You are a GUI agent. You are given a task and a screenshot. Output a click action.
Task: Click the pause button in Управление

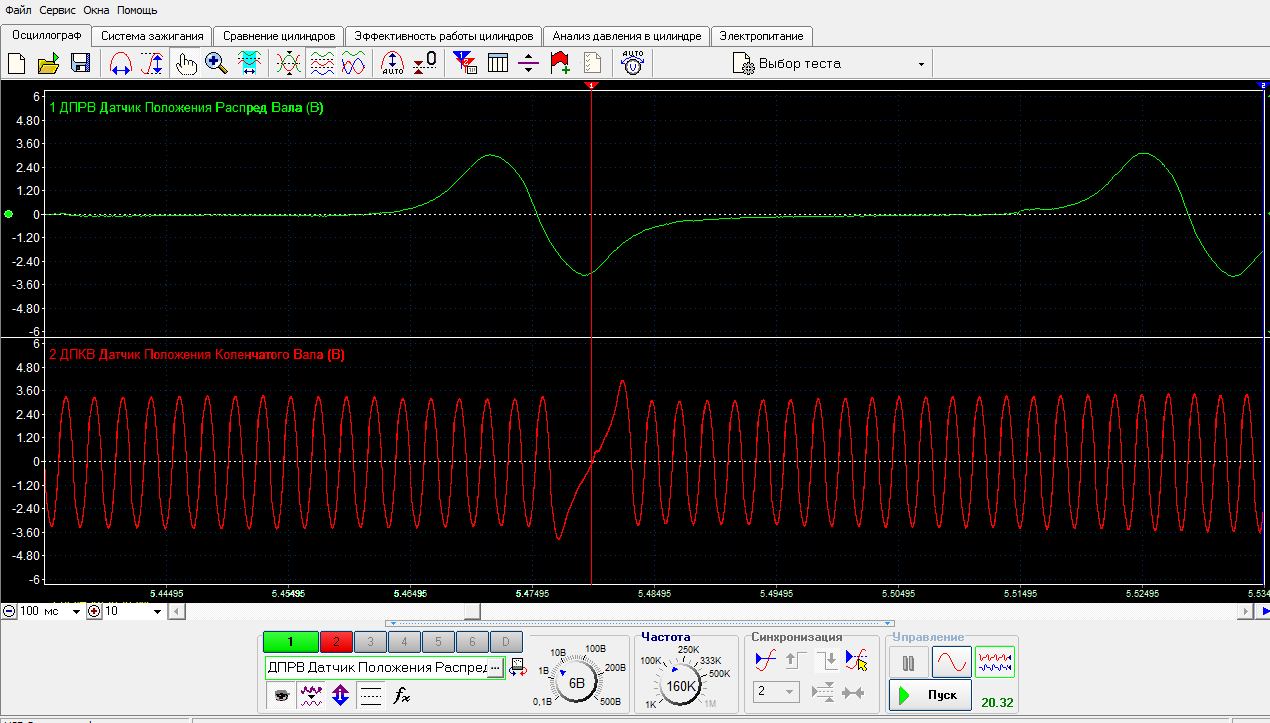(x=909, y=662)
